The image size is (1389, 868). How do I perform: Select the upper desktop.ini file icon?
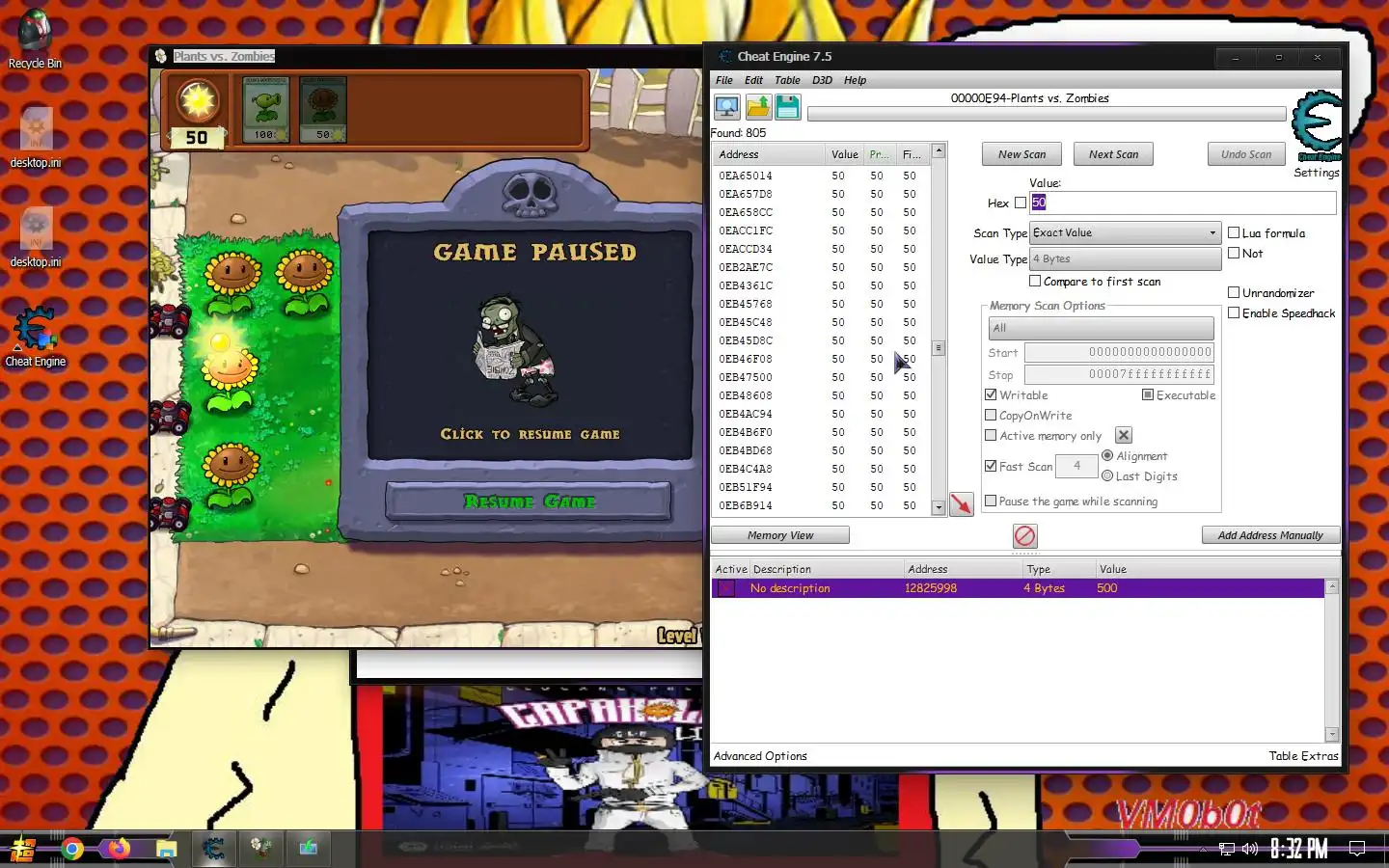36,138
